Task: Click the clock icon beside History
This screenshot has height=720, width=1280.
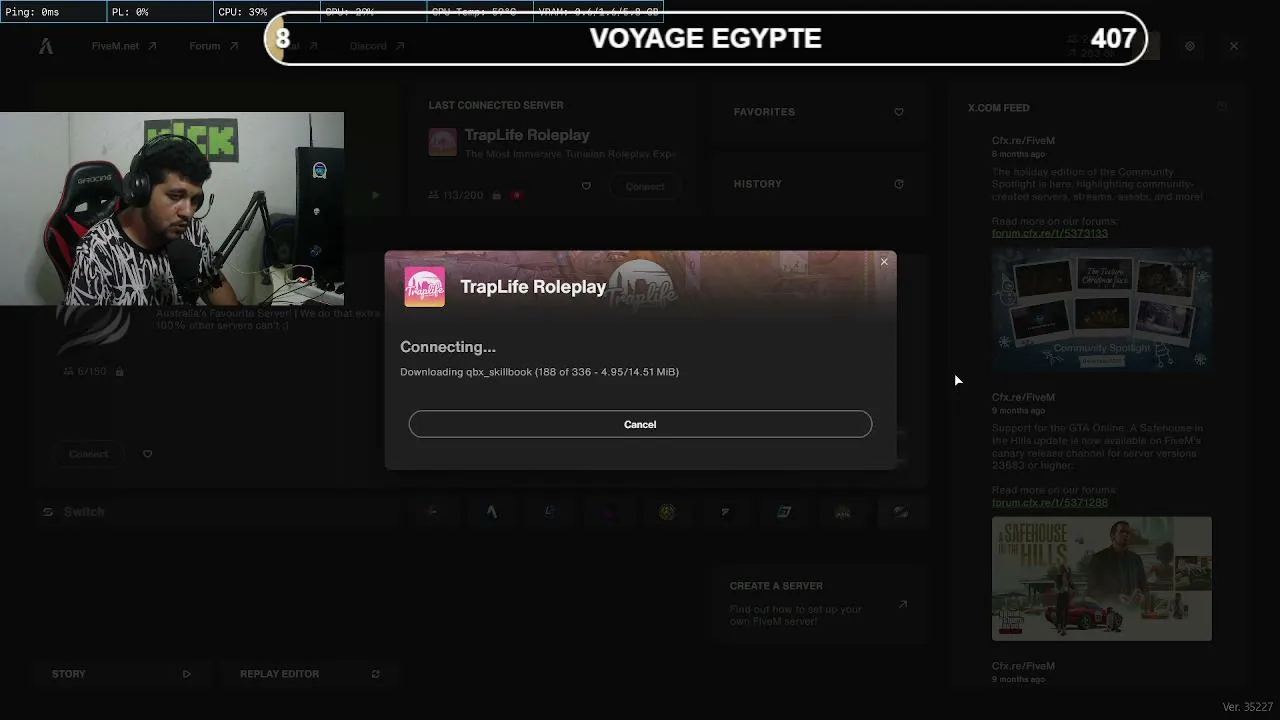Action: pos(899,184)
